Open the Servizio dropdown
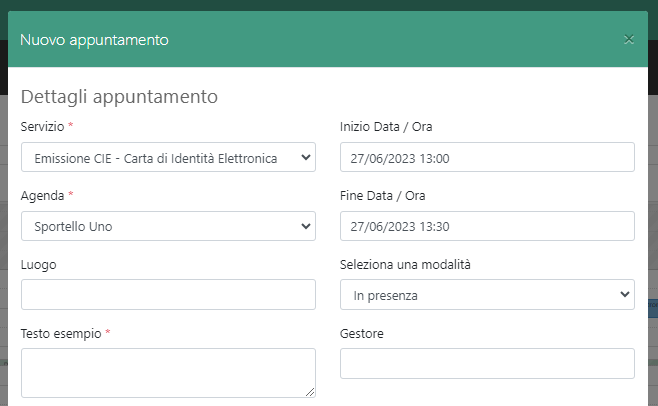Screen dimensions: 658x406 (168, 158)
